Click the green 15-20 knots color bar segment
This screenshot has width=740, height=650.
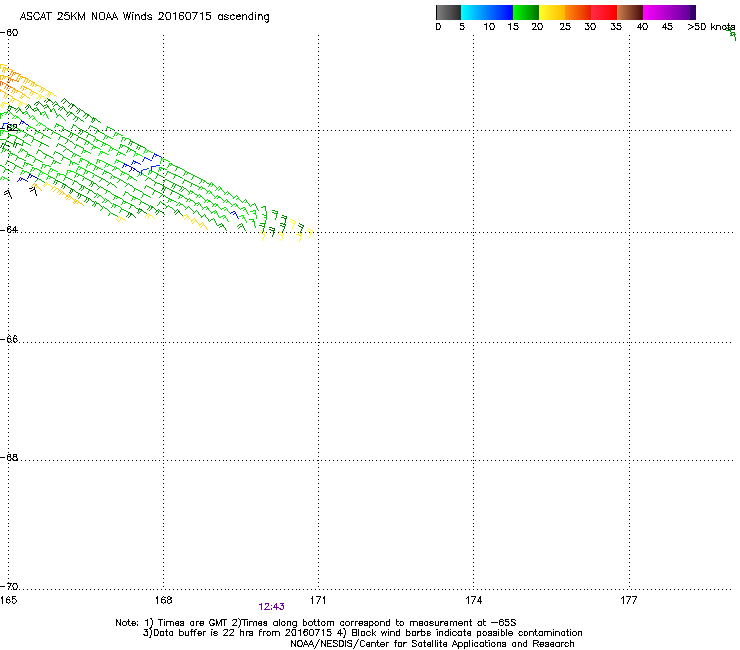click(526, 12)
